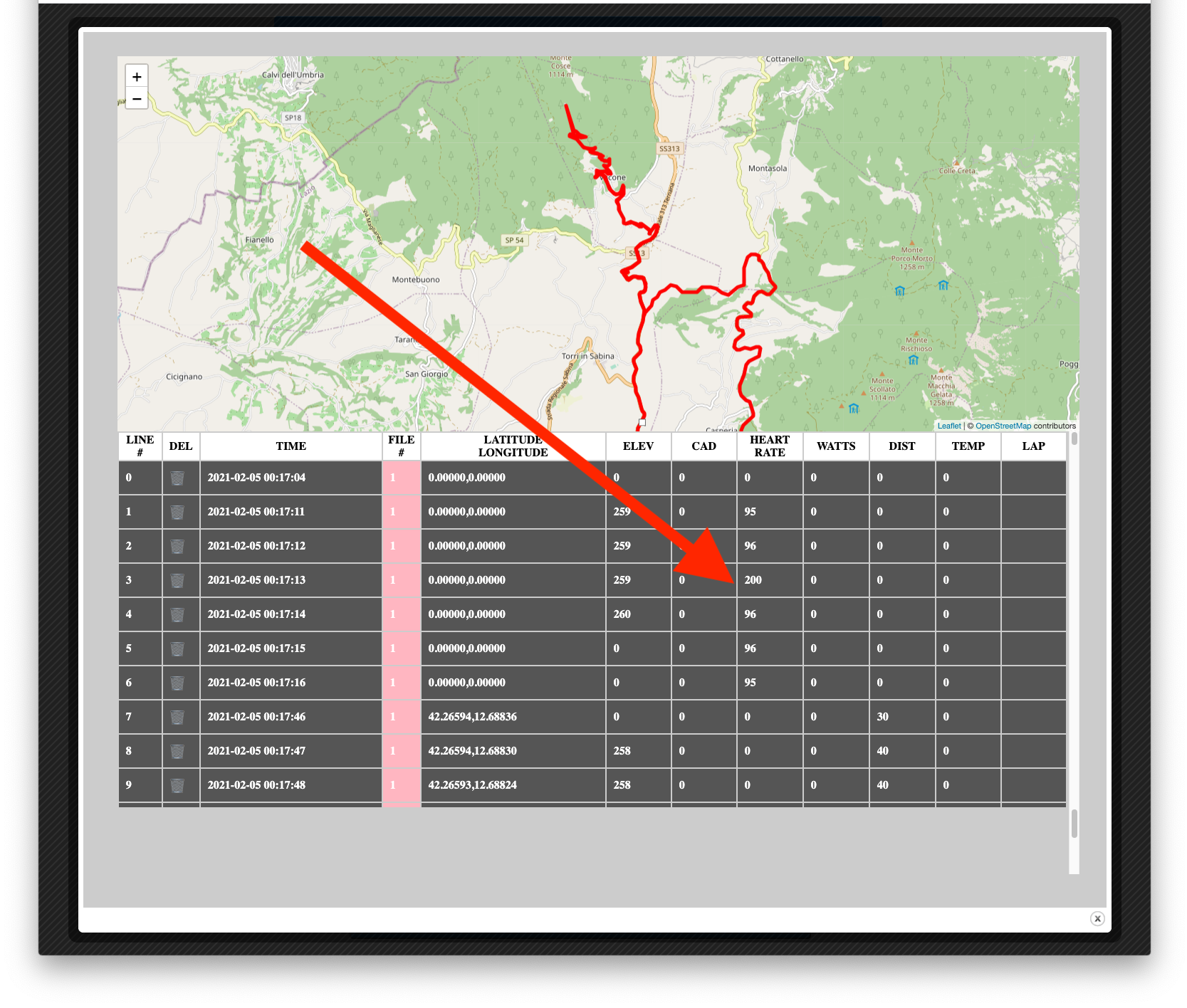Click the San Giorgio map label
Viewport: 1187px width, 1008px height.
pyautogui.click(x=427, y=374)
